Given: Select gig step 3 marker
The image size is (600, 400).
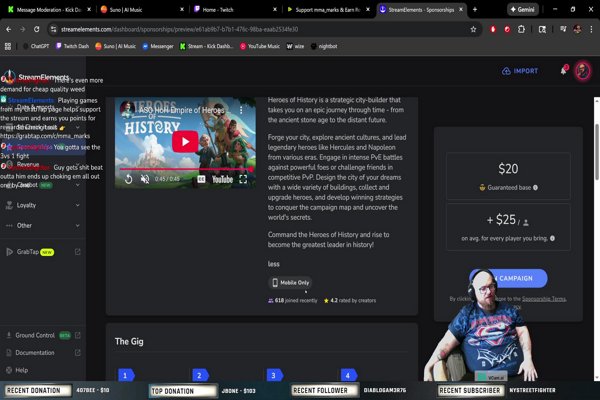Looking at the screenshot, I should [x=274, y=375].
